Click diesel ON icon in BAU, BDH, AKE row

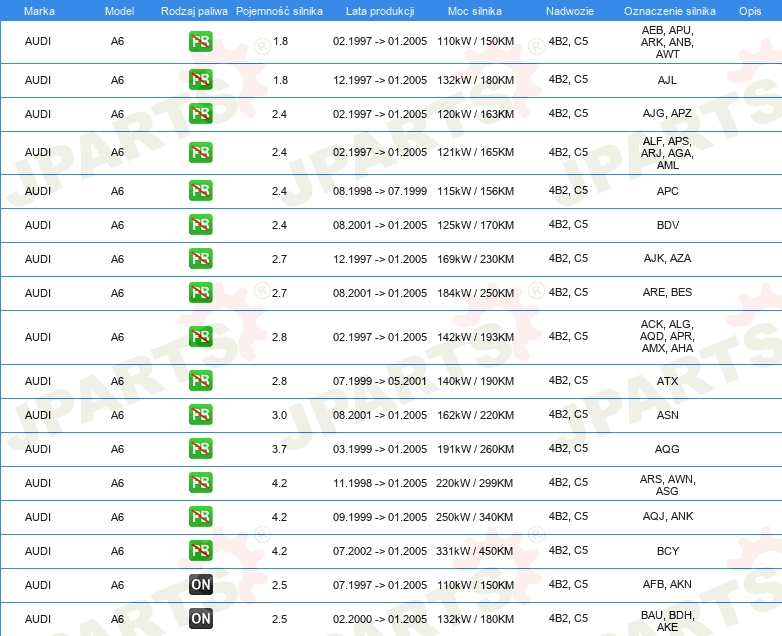200,619
